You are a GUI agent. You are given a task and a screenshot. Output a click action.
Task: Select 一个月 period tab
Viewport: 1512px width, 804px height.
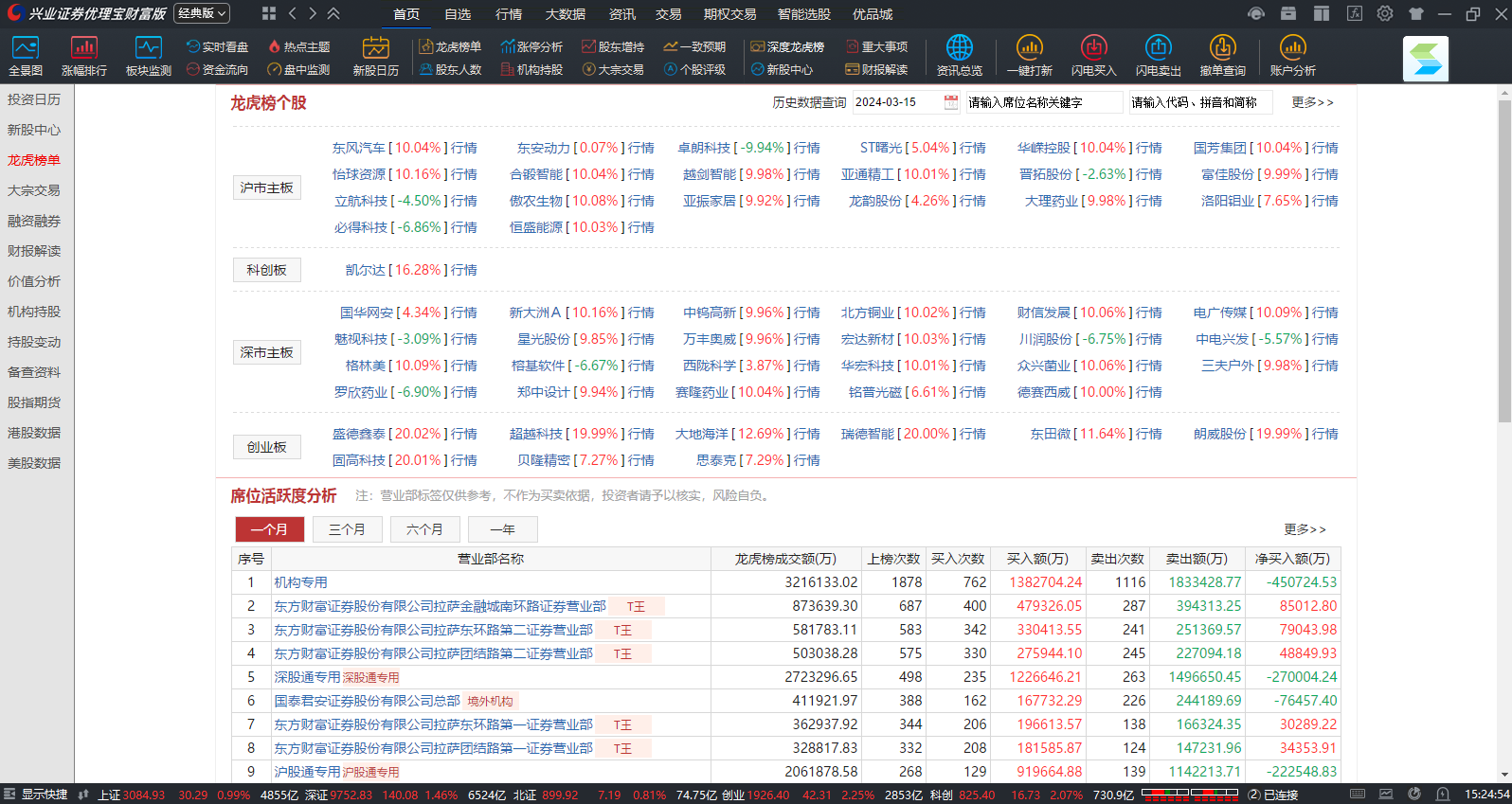(x=269, y=529)
